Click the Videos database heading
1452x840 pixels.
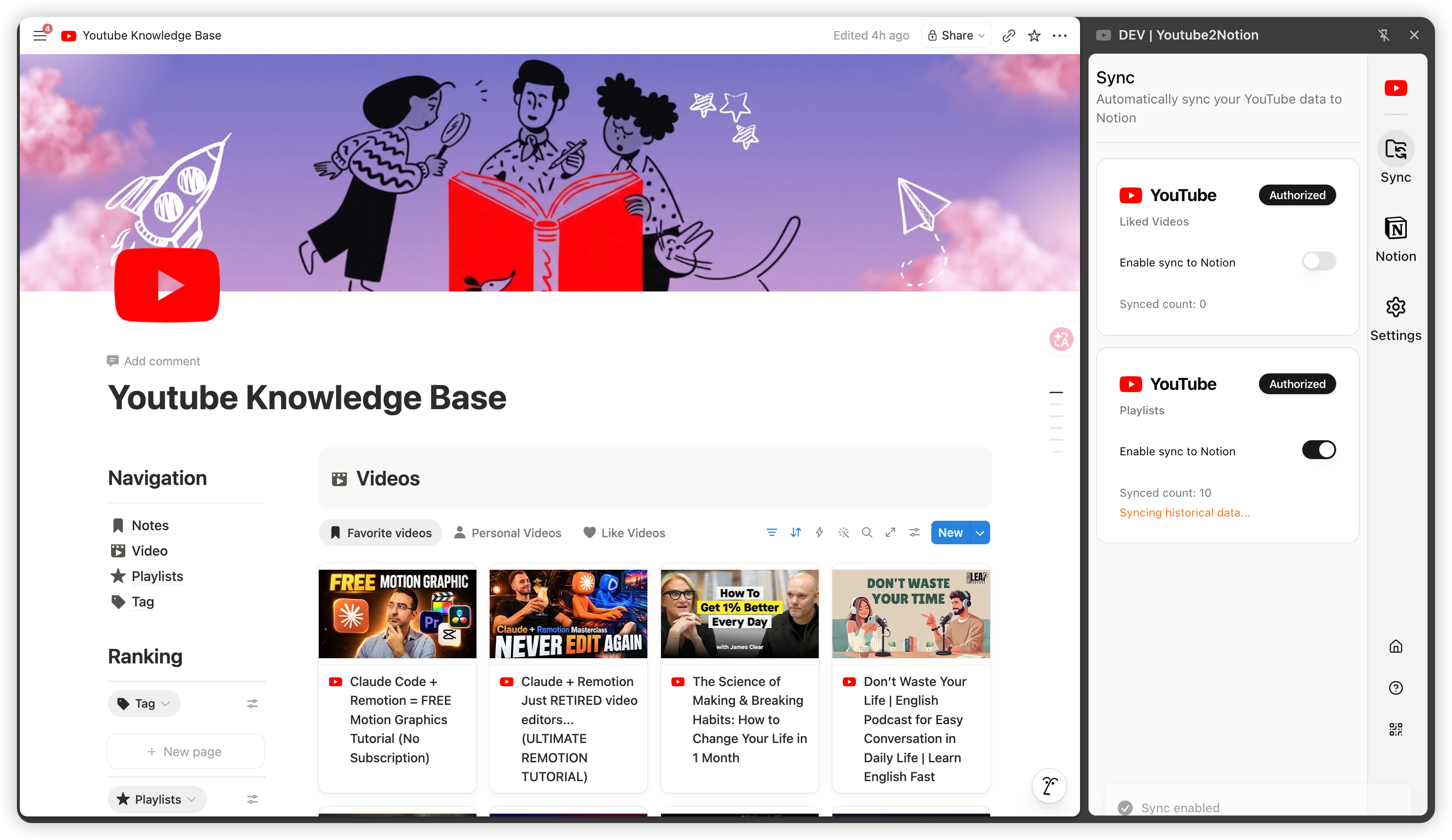[x=388, y=479]
